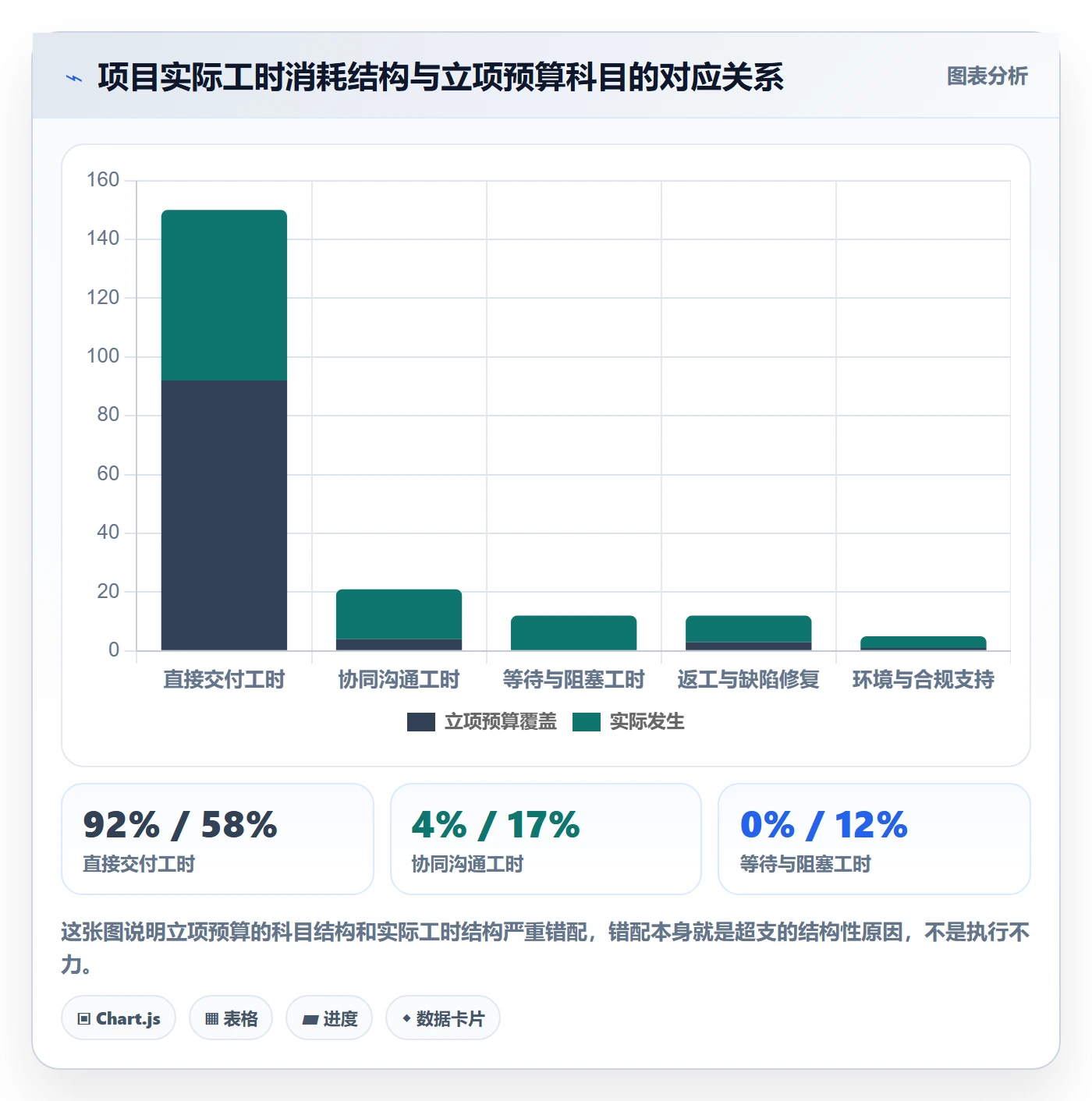The height and width of the screenshot is (1101, 1092).
Task: Click the lightning icon beside the title
Action: 74,78
